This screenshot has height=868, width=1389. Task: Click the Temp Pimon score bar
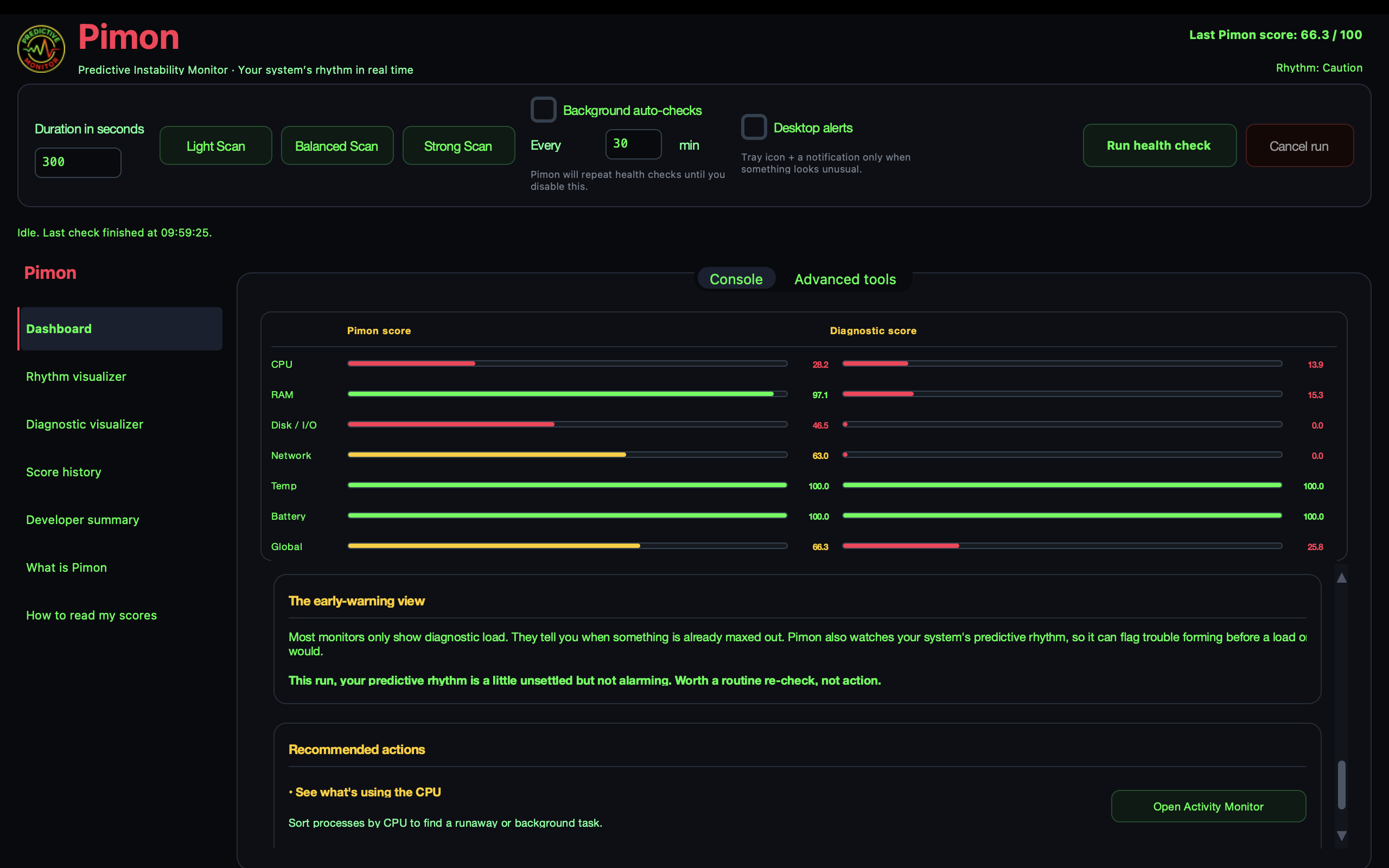pos(567,485)
